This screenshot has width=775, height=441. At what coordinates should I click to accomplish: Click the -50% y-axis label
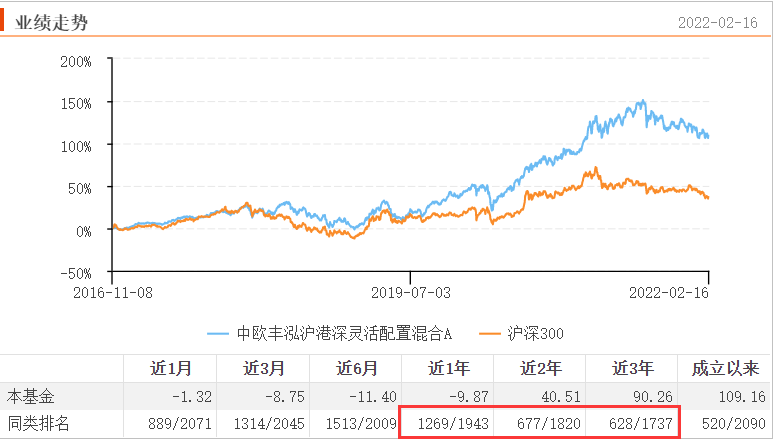pos(76,274)
